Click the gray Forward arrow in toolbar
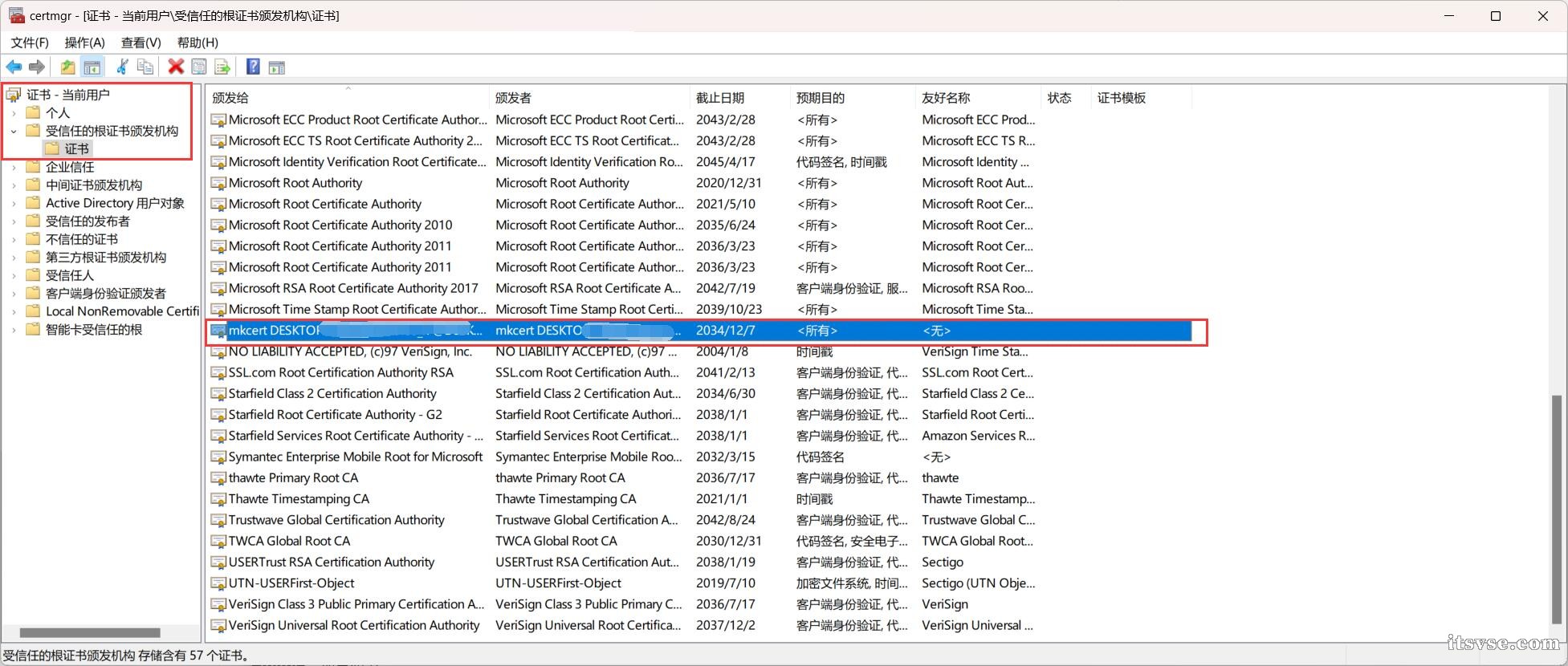This screenshot has width=1568, height=666. click(x=37, y=67)
